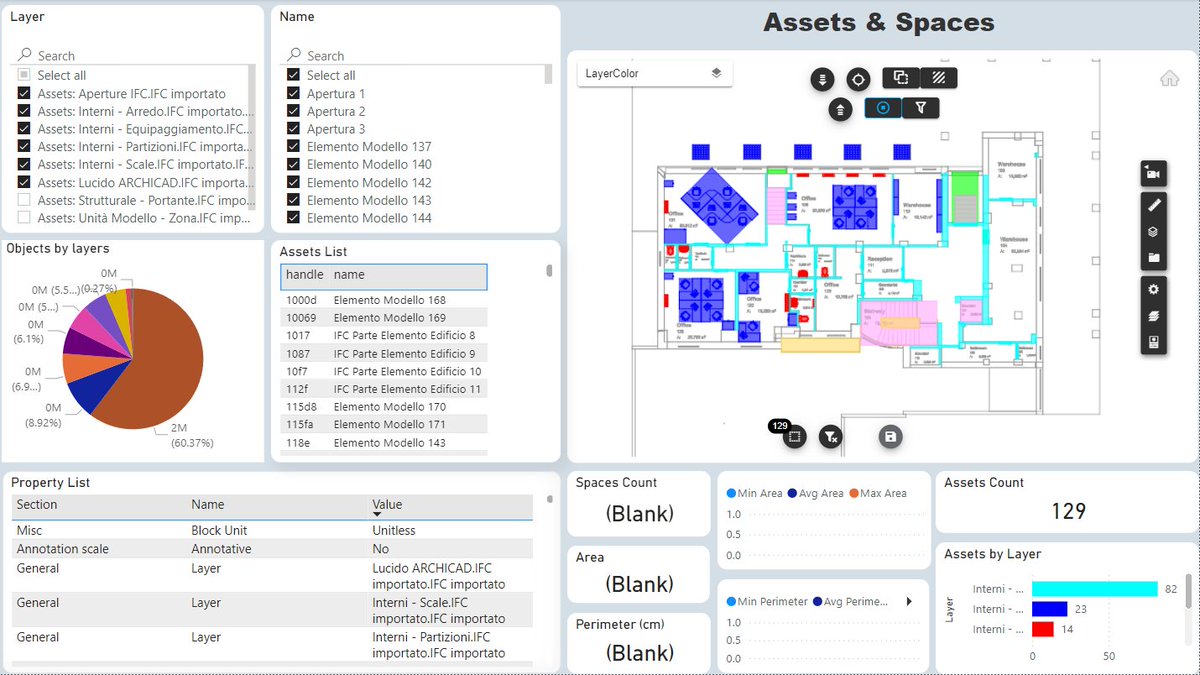Click the Annotative property row
Viewport: 1200px width, 675px height.
pyautogui.click(x=272, y=549)
